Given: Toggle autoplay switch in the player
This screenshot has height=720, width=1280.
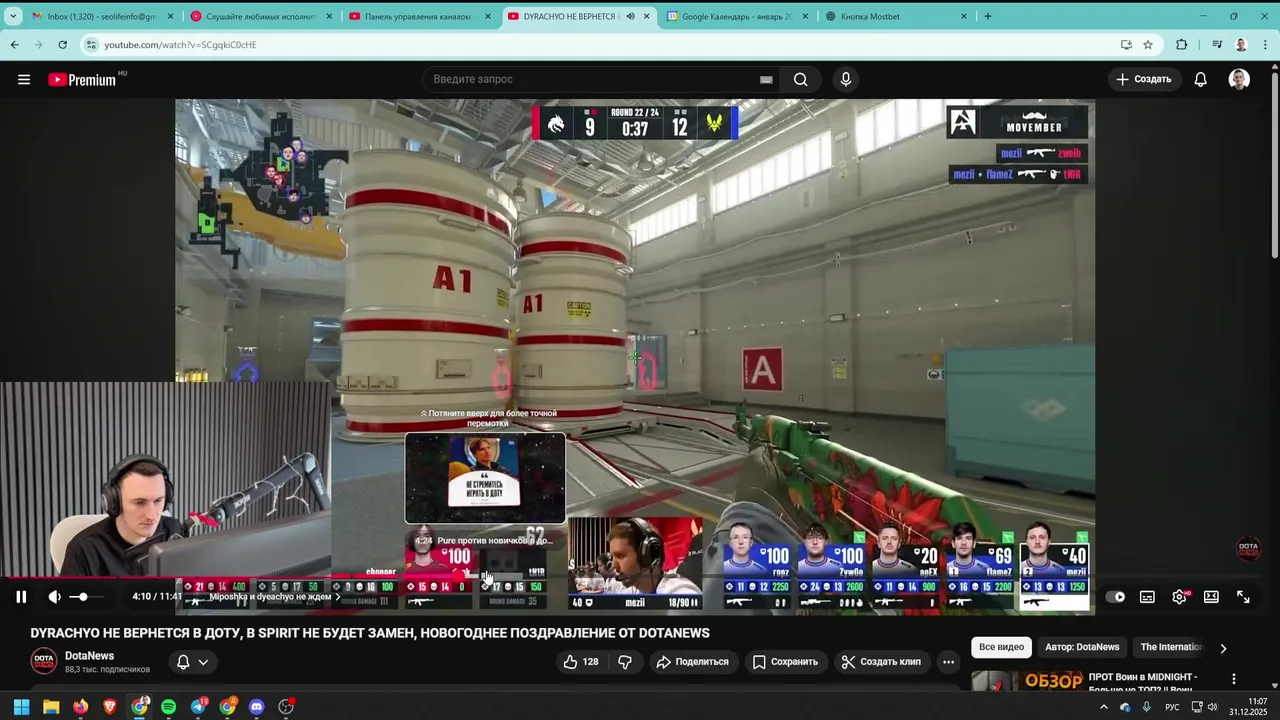Looking at the screenshot, I should pos(1116,597).
